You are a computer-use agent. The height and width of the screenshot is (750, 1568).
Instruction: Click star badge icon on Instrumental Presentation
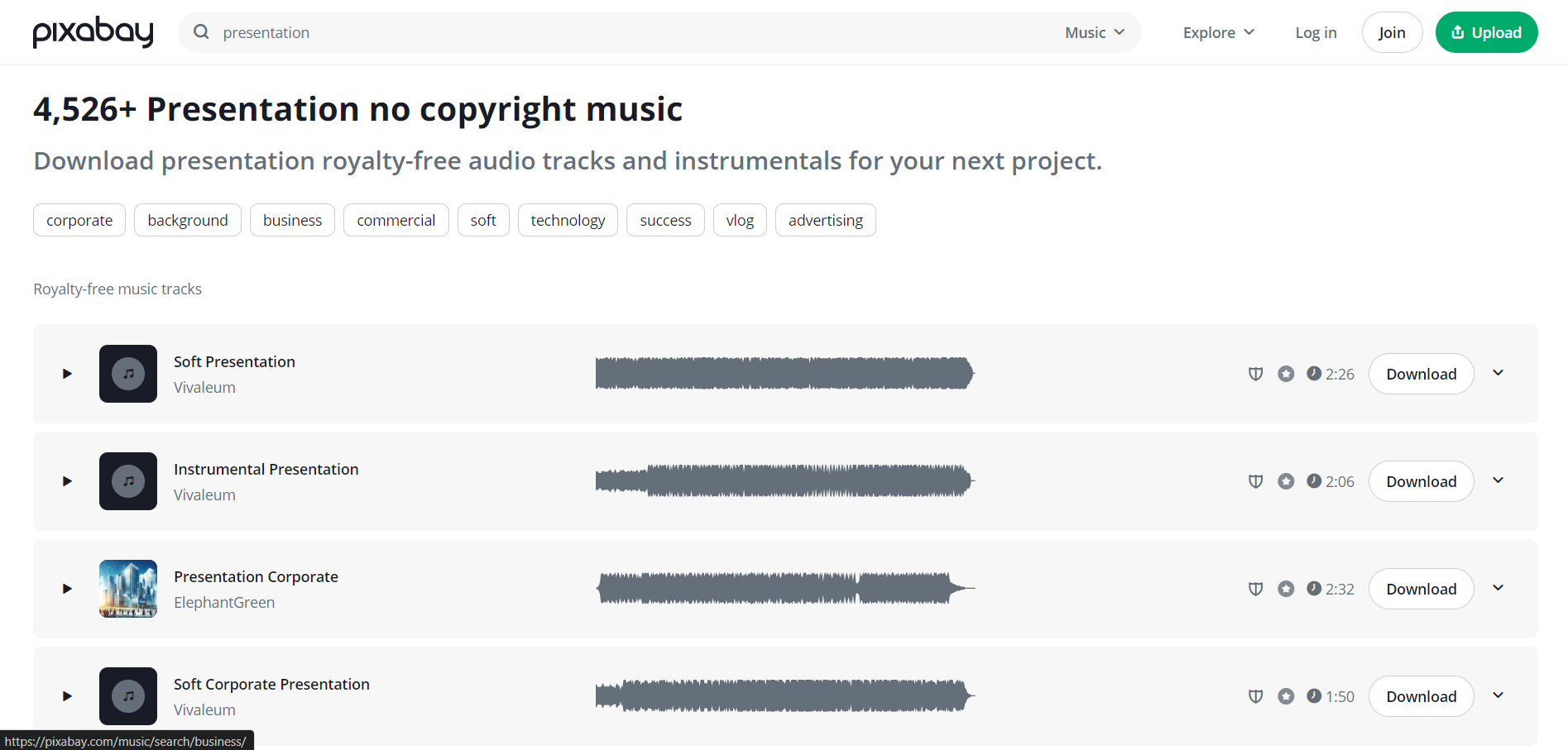click(1286, 481)
